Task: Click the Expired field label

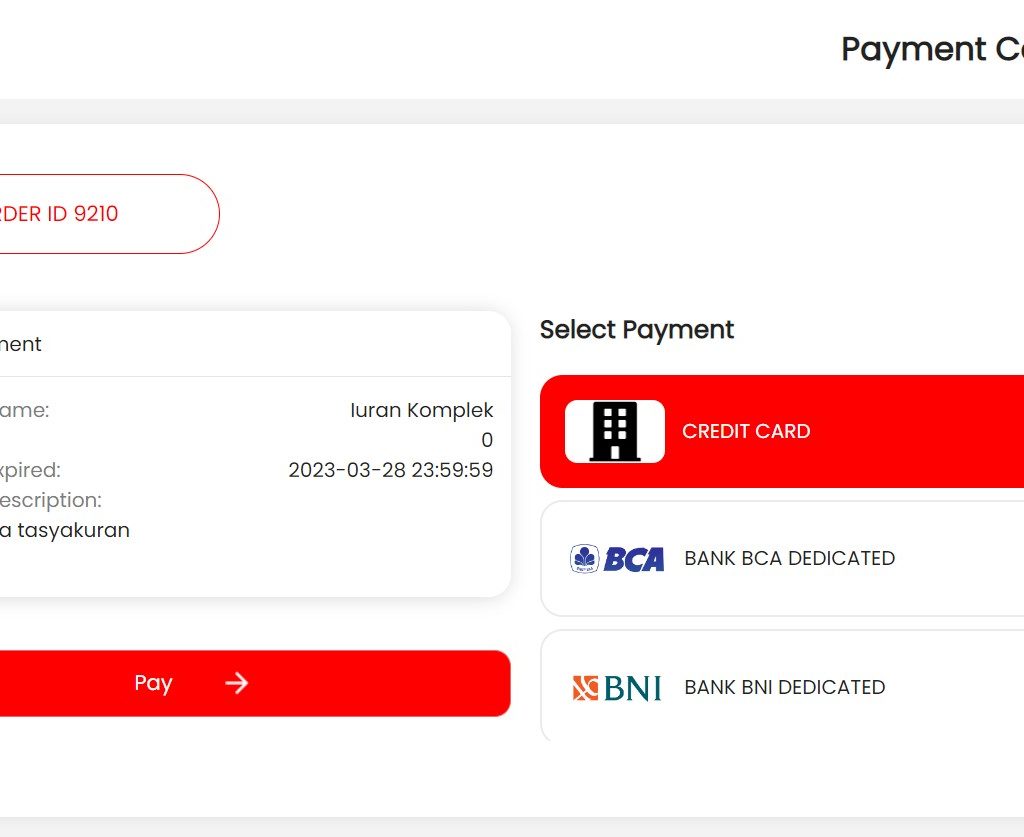Action: pos(30,470)
